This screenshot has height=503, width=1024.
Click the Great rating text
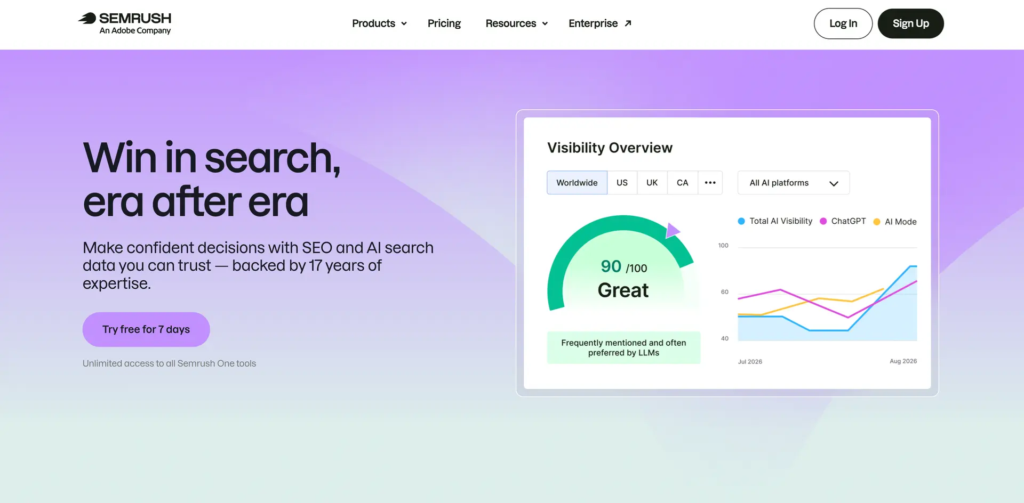623,290
